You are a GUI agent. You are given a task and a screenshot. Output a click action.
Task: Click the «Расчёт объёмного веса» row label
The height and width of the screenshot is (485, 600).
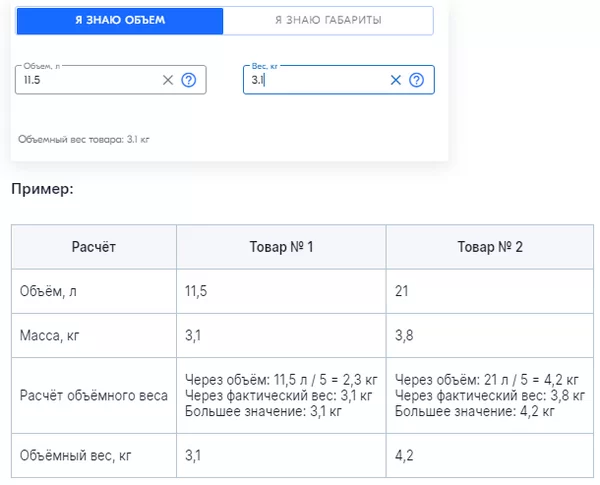tap(94, 395)
